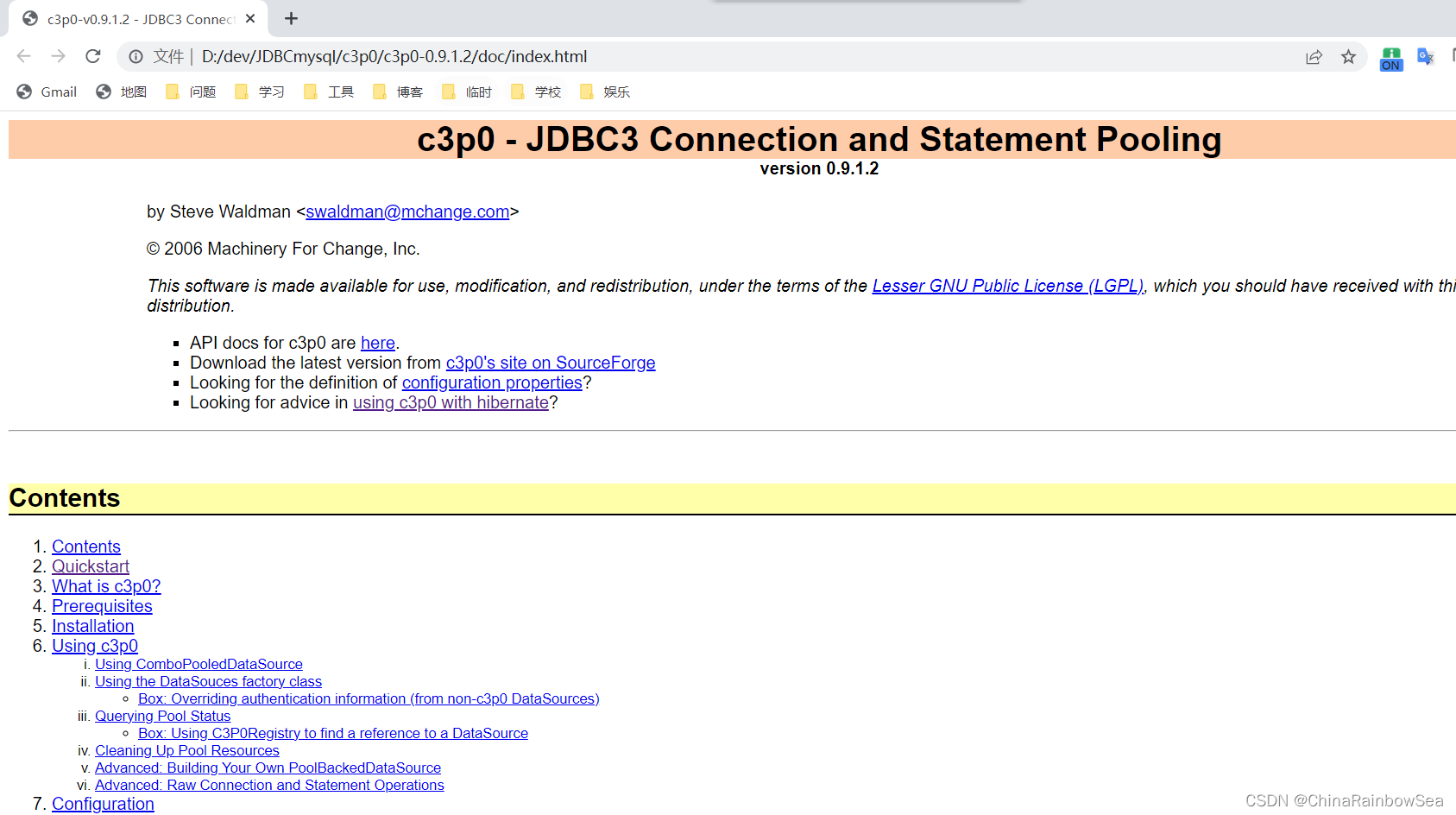1456x815 pixels.
Task: Open the Gmail bookmark
Action: tap(47, 92)
